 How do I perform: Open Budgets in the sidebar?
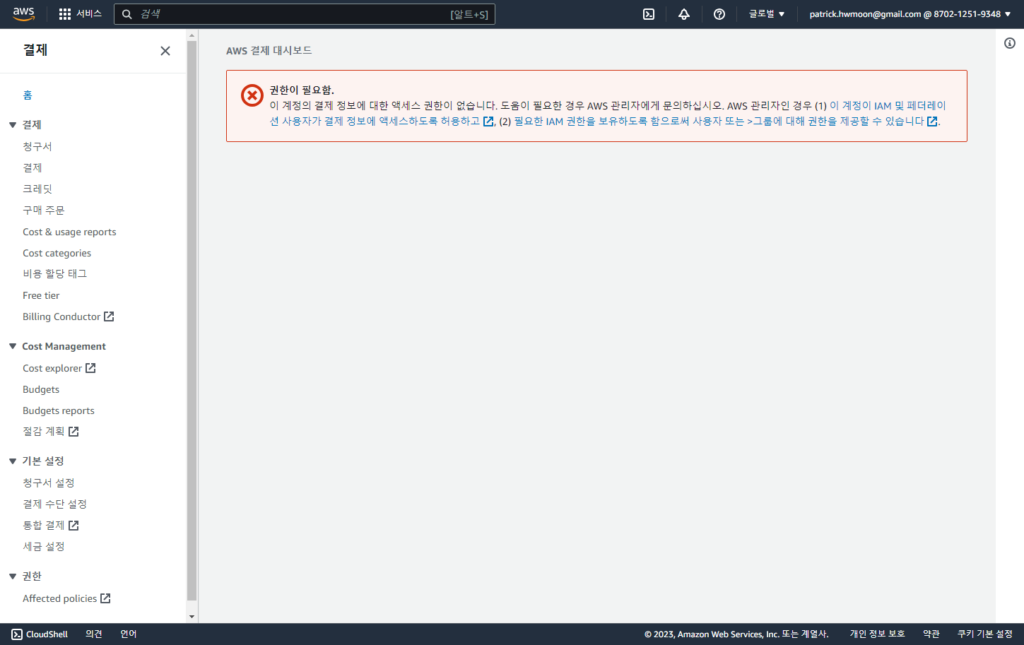coord(40,390)
